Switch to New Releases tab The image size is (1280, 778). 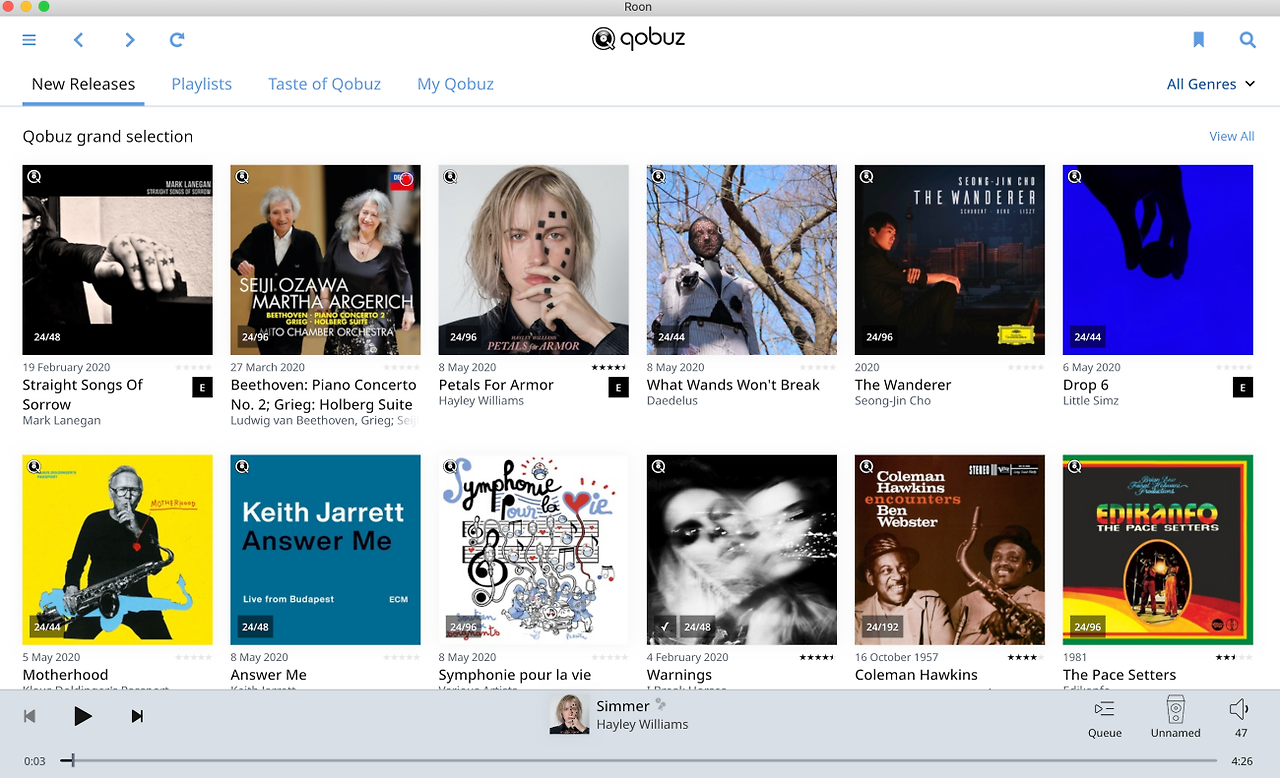(83, 84)
